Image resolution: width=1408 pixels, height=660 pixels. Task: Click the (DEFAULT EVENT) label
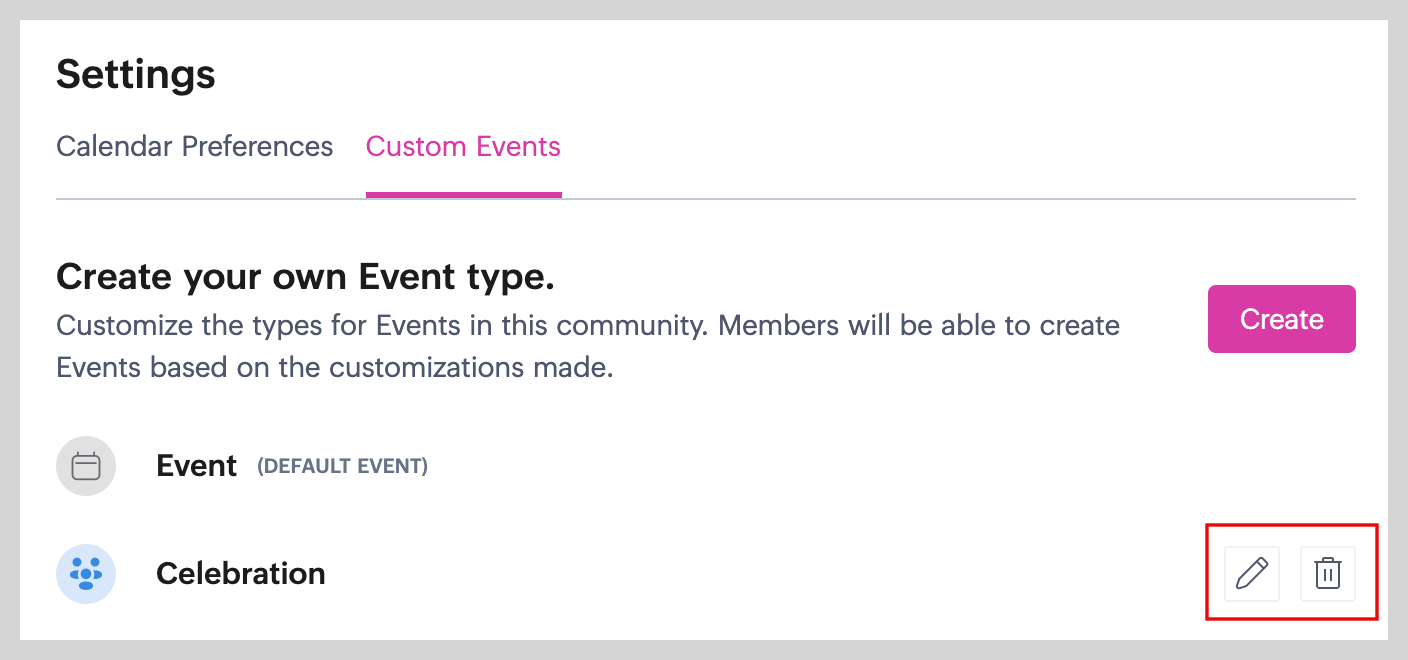[x=343, y=467]
